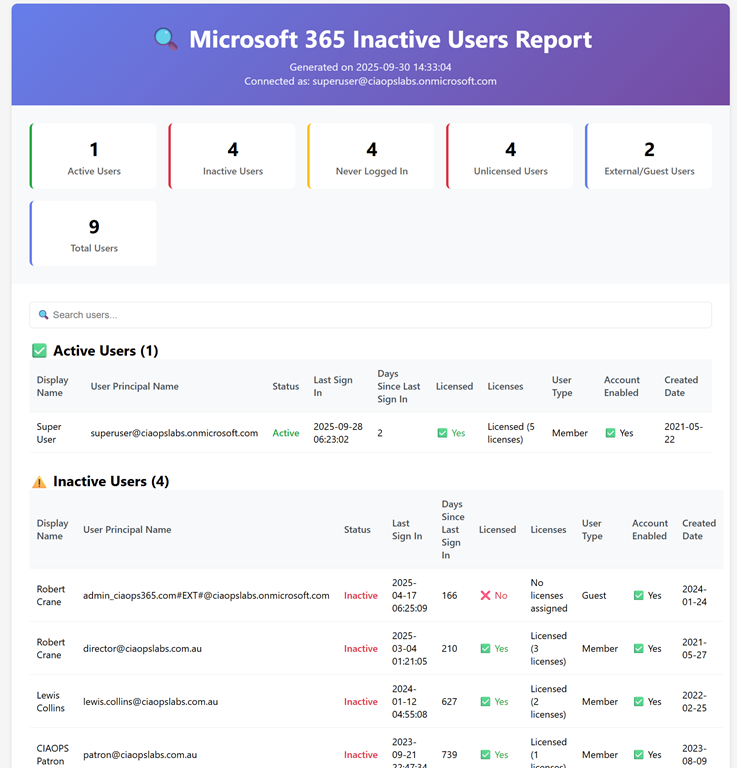Click the superuser@ciaopslabs.onmicrosoft.com principal name
737x768 pixels.
coord(174,433)
